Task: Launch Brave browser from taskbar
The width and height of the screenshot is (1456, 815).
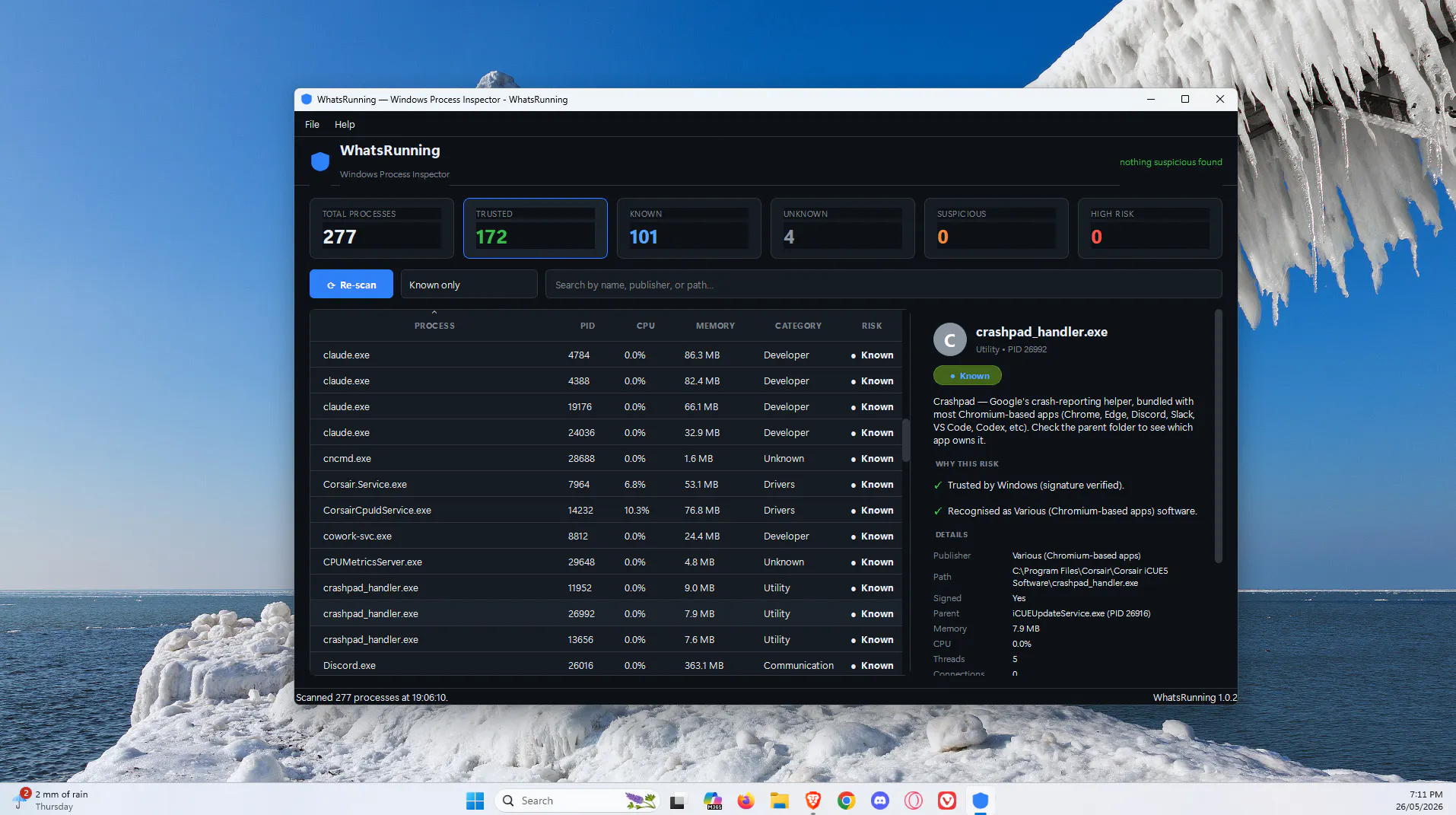Action: point(812,801)
